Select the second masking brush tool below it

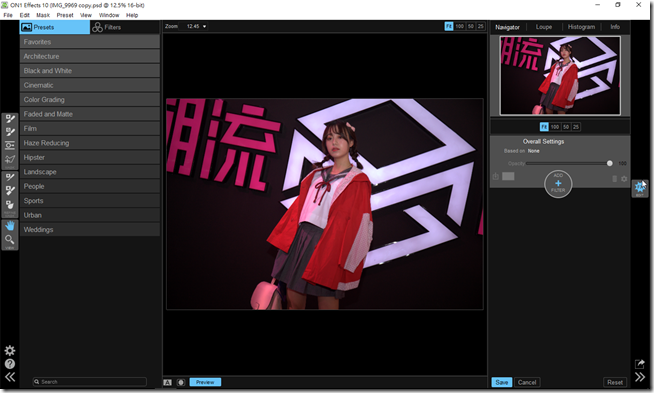10,132
